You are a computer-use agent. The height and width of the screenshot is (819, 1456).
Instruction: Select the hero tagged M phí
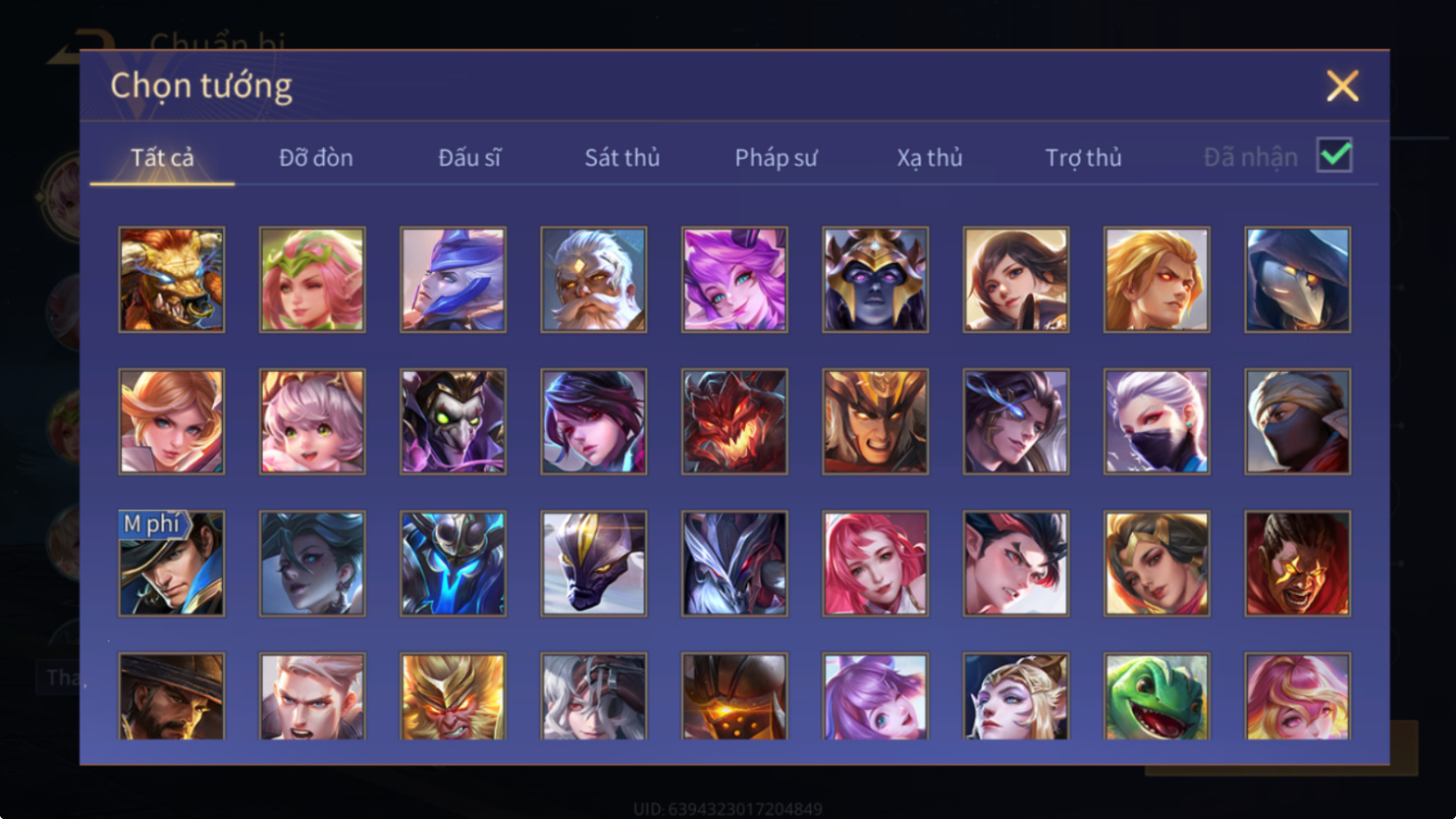pos(172,564)
